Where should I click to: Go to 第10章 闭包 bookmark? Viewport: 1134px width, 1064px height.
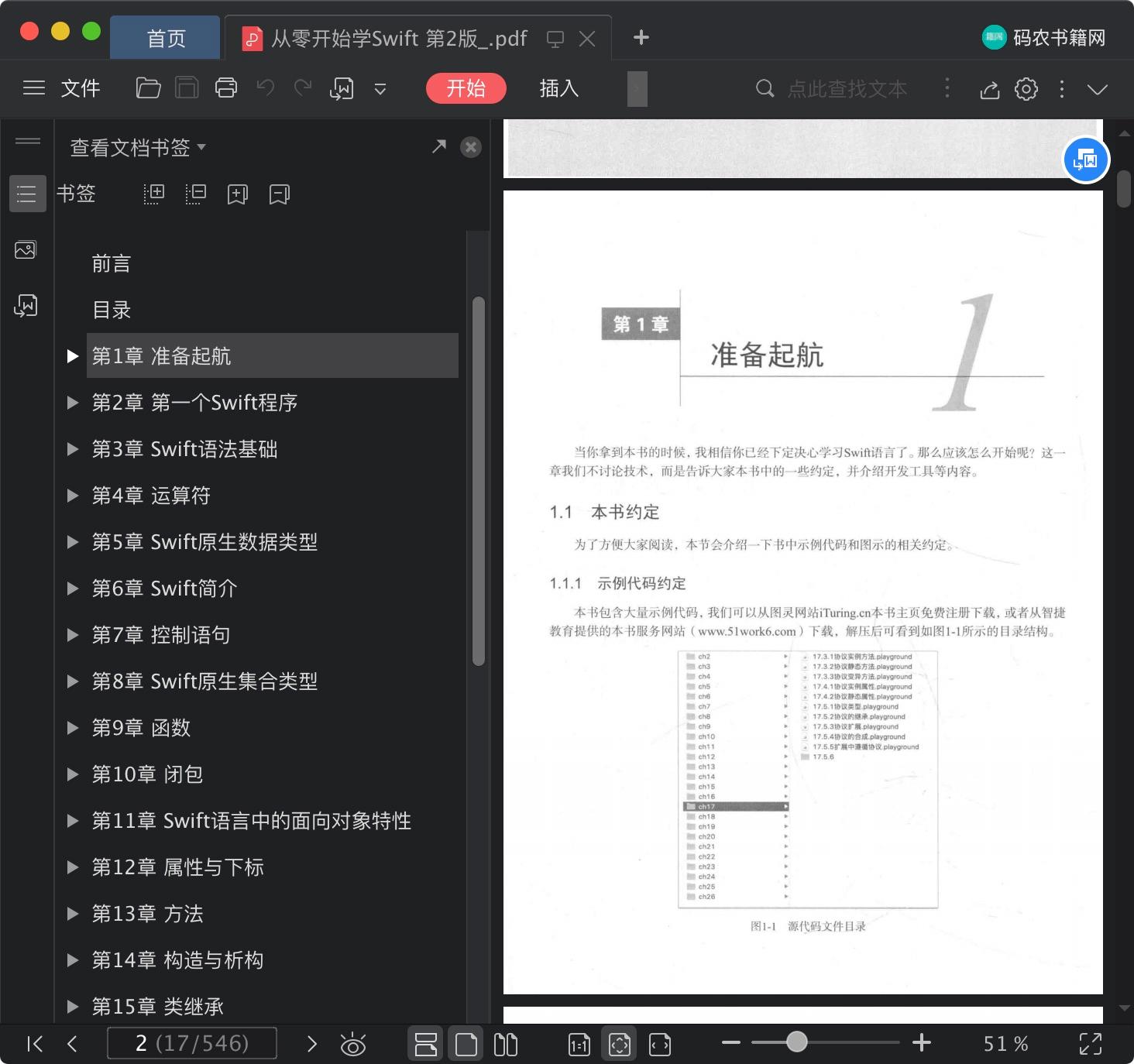tap(147, 774)
